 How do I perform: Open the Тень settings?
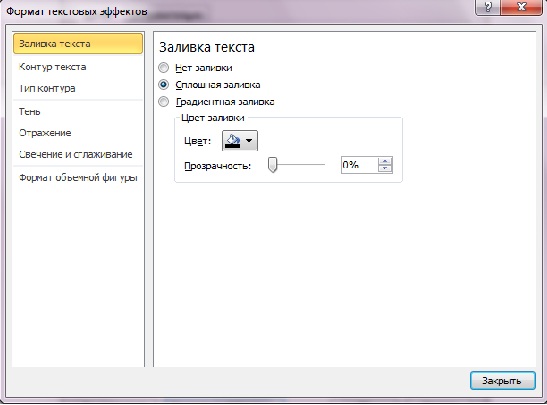point(30,112)
